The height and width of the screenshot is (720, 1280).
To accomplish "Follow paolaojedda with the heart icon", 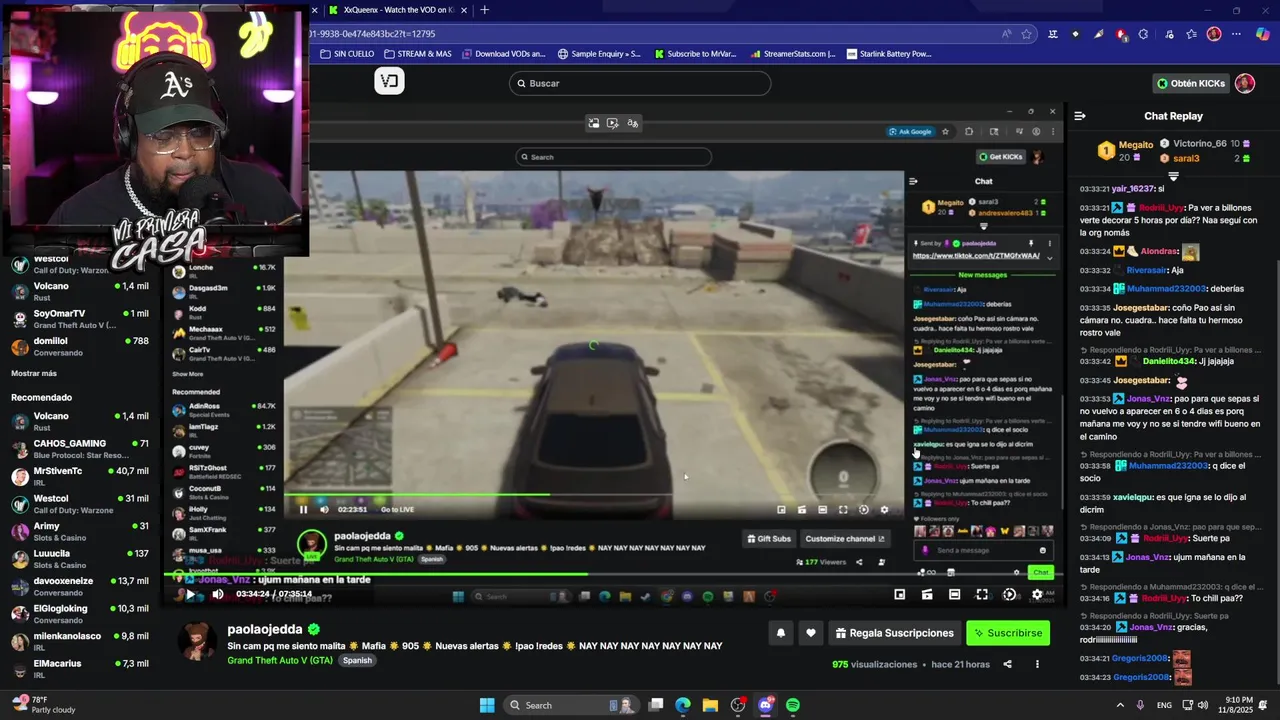I will click(x=811, y=633).
